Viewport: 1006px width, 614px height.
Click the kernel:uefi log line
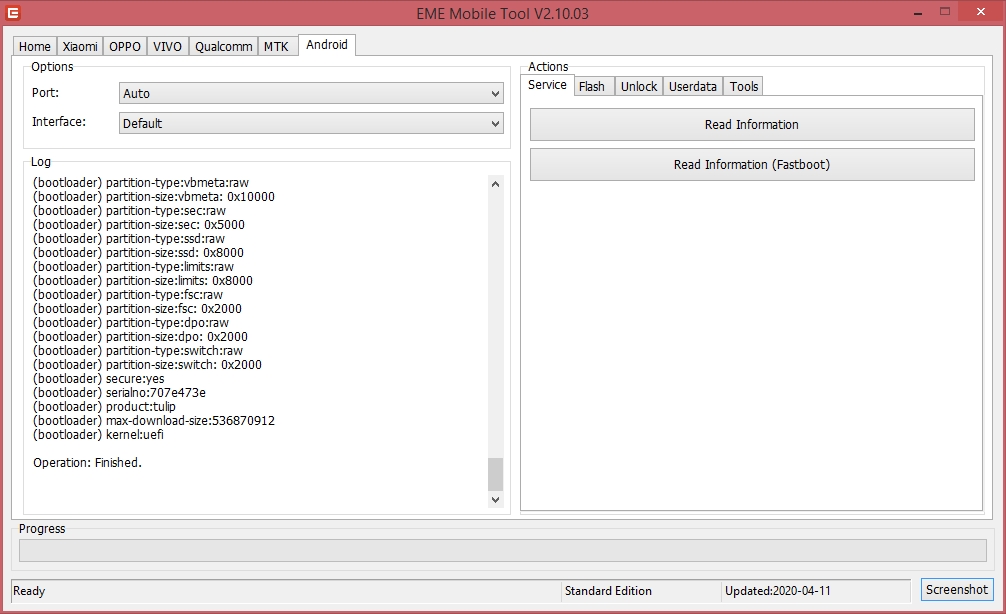[x=98, y=435]
